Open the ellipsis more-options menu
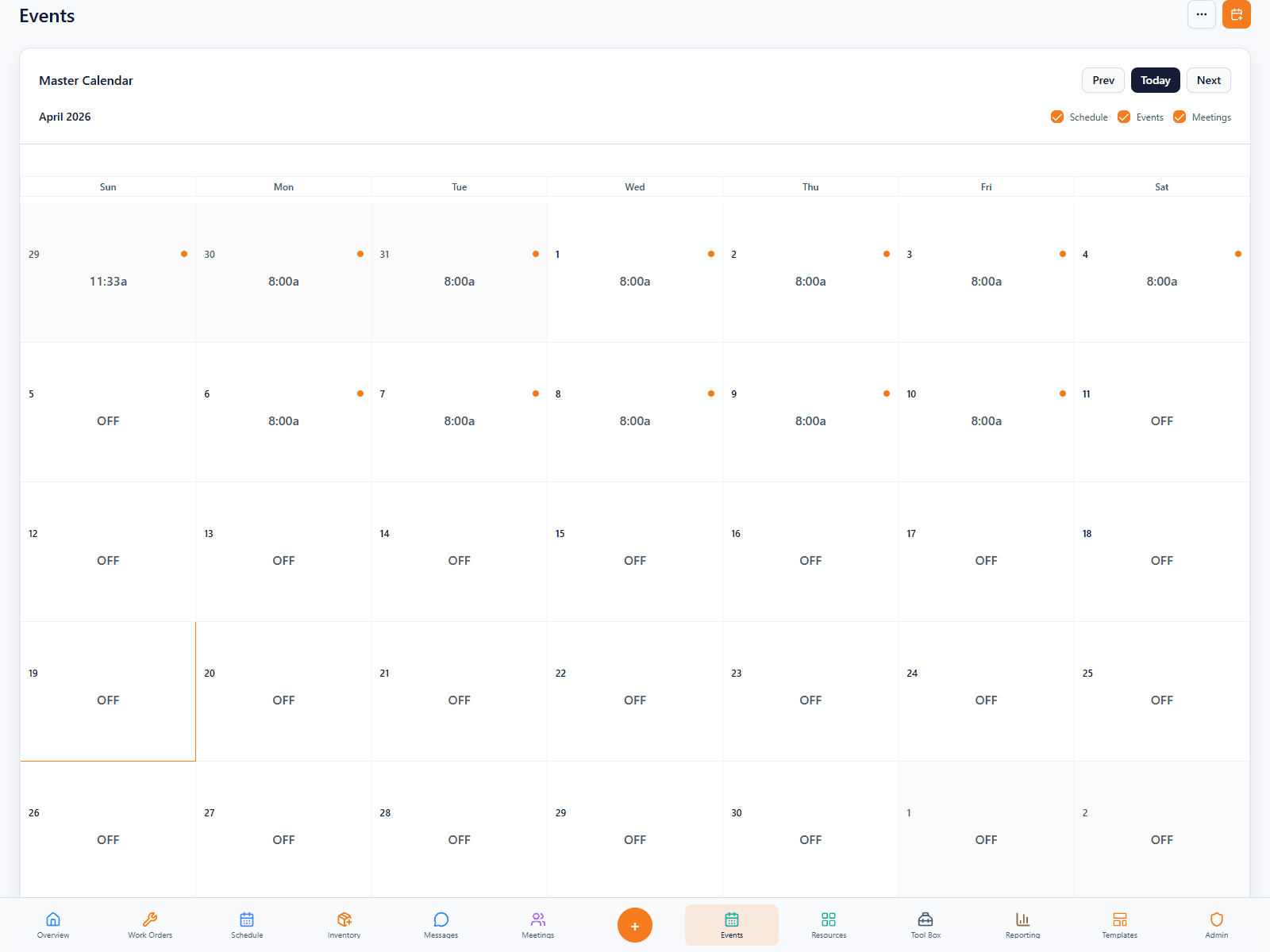Screen dimensions: 1270x952 click(x=1202, y=14)
